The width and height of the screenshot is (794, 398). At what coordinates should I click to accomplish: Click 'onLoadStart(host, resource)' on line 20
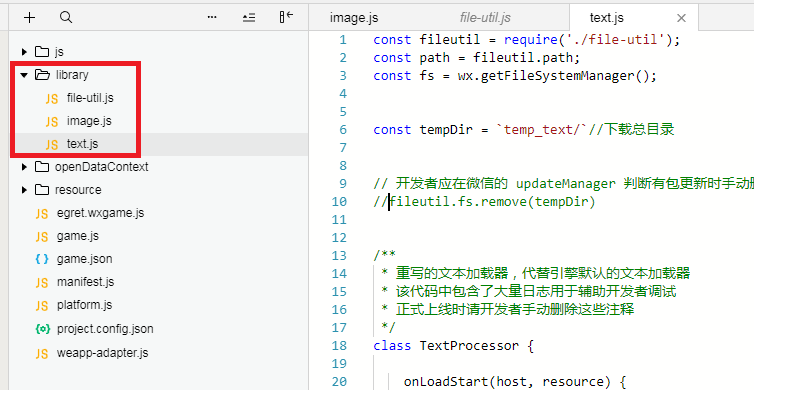507,382
